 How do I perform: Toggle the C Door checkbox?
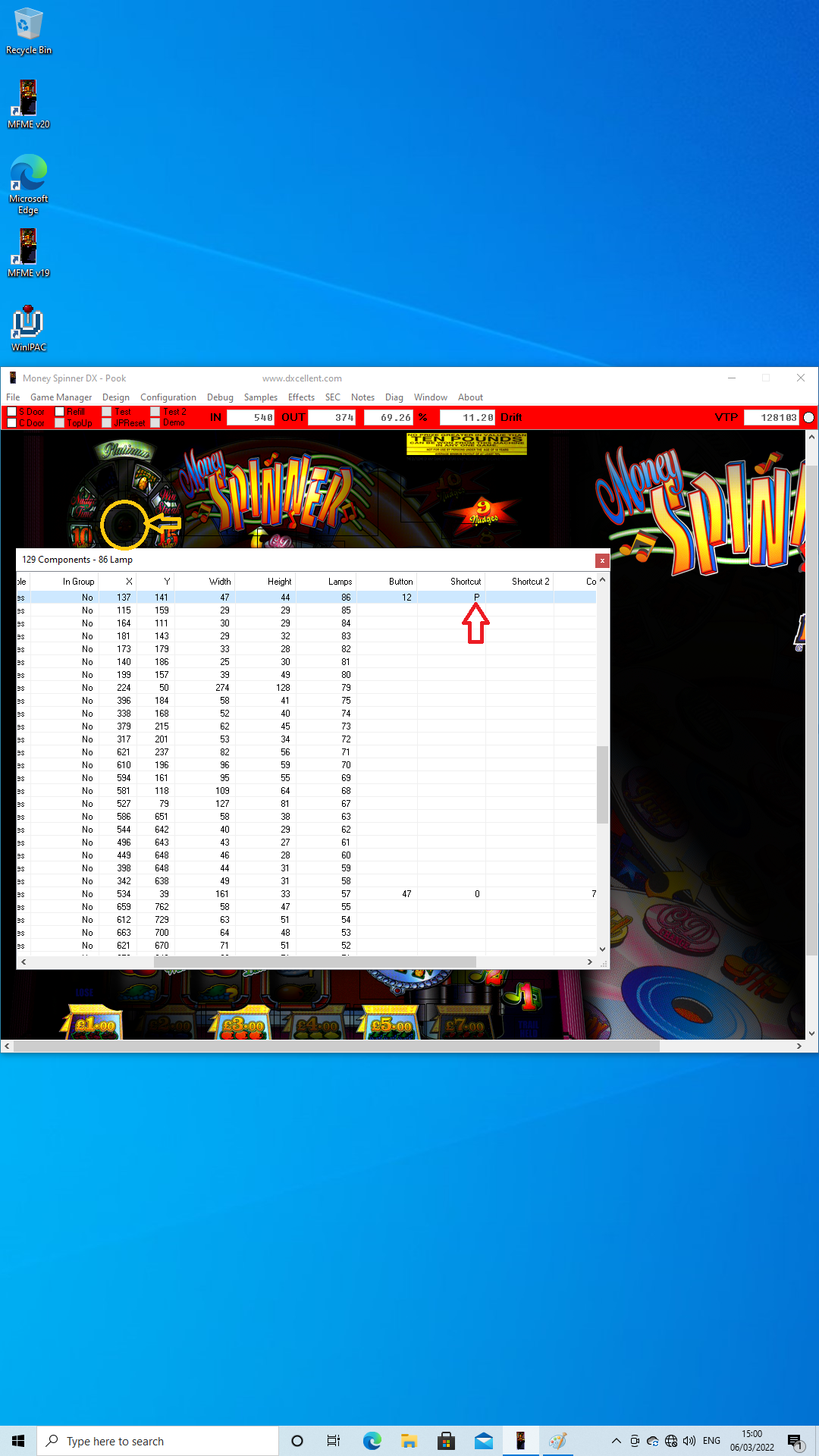pos(11,423)
